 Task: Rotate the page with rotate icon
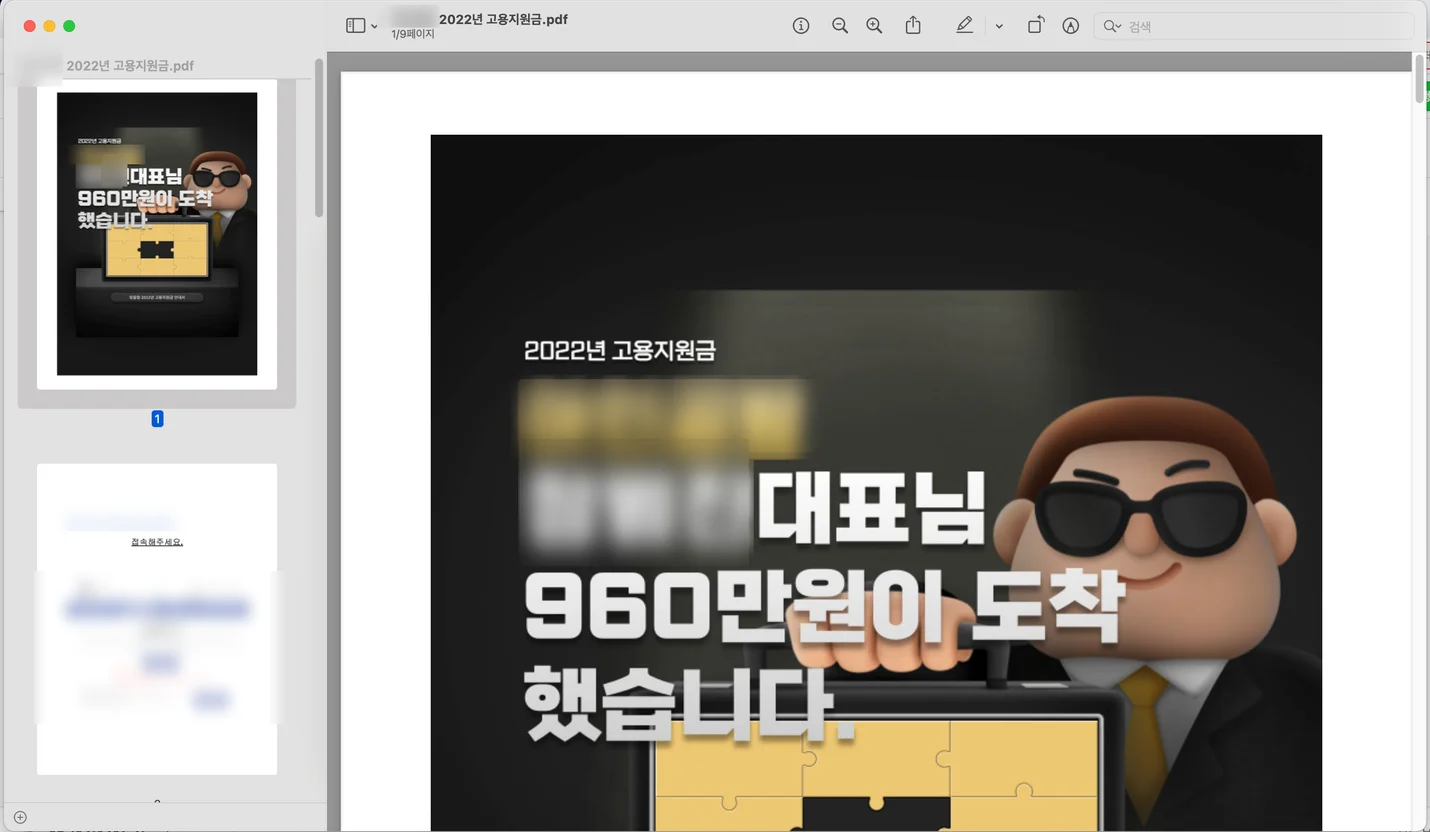(1036, 26)
